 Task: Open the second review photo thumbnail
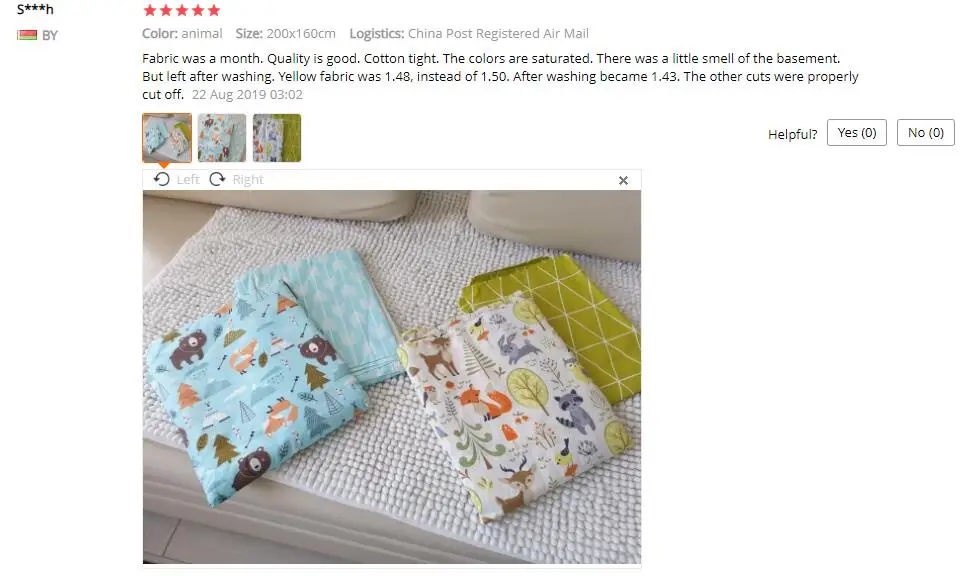tap(222, 138)
